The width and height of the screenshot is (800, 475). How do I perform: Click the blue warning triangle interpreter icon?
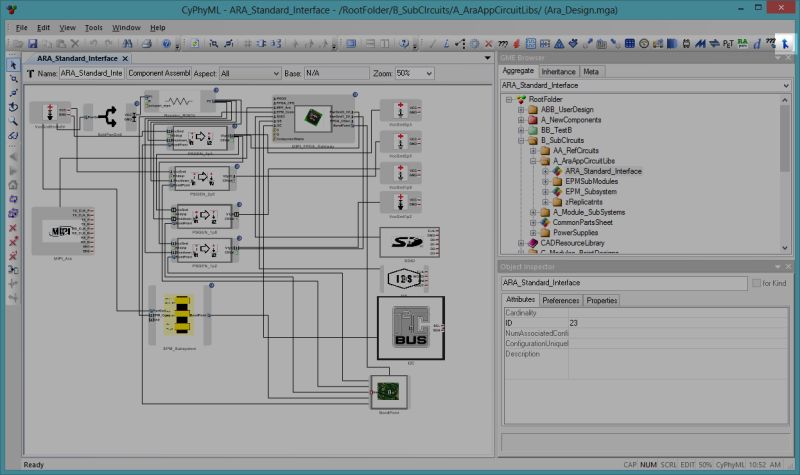559,44
